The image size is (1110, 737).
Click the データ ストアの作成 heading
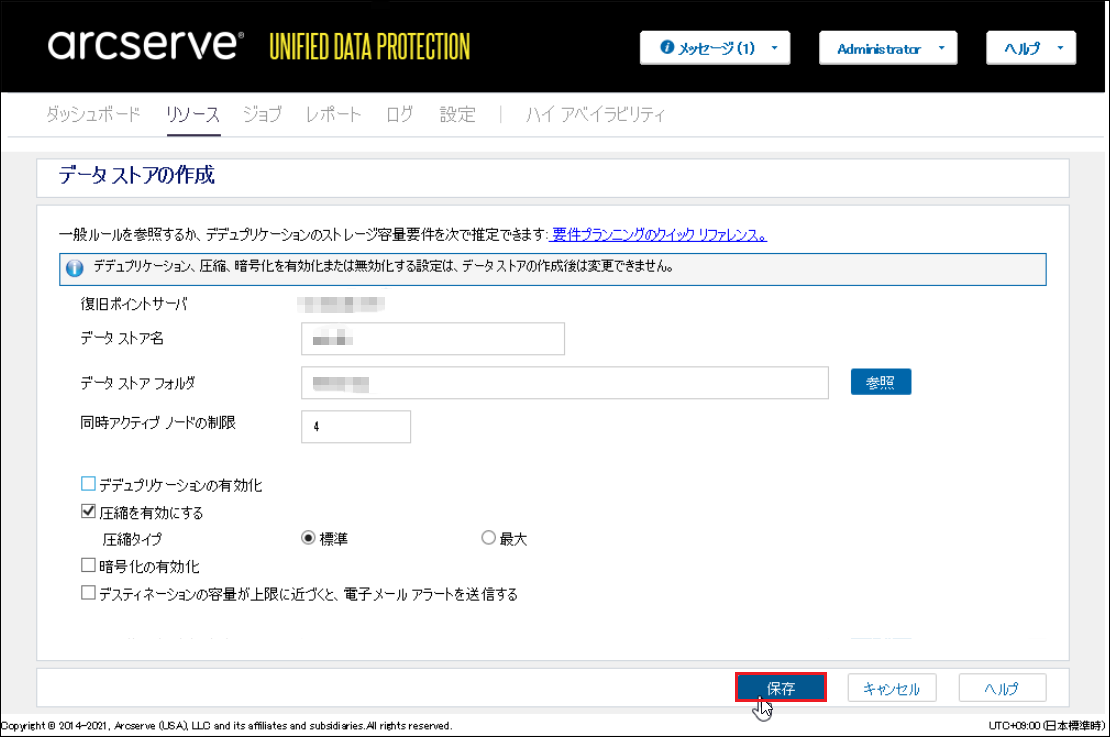[x=137, y=174]
